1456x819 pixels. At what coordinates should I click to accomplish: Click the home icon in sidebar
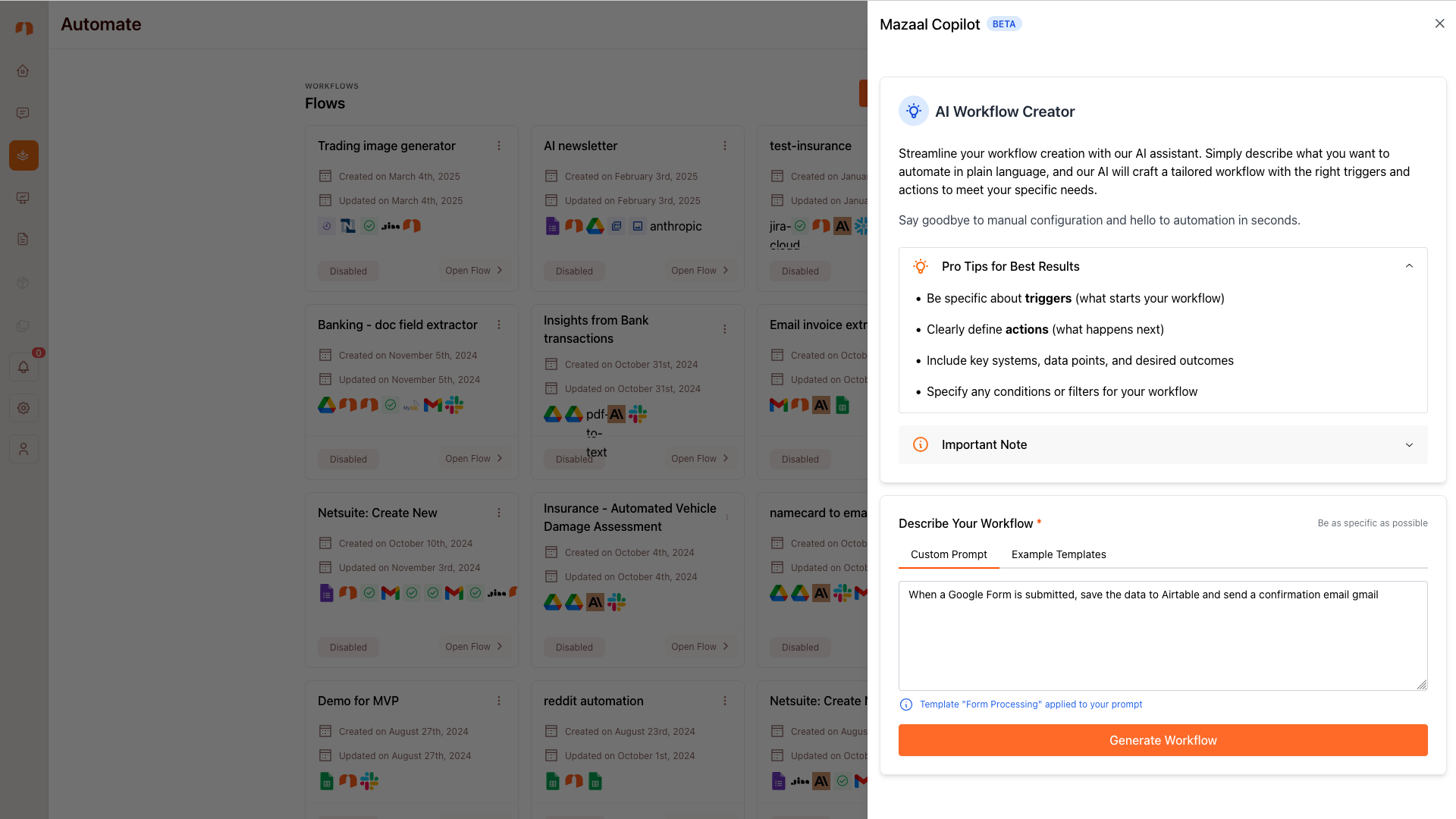click(23, 71)
